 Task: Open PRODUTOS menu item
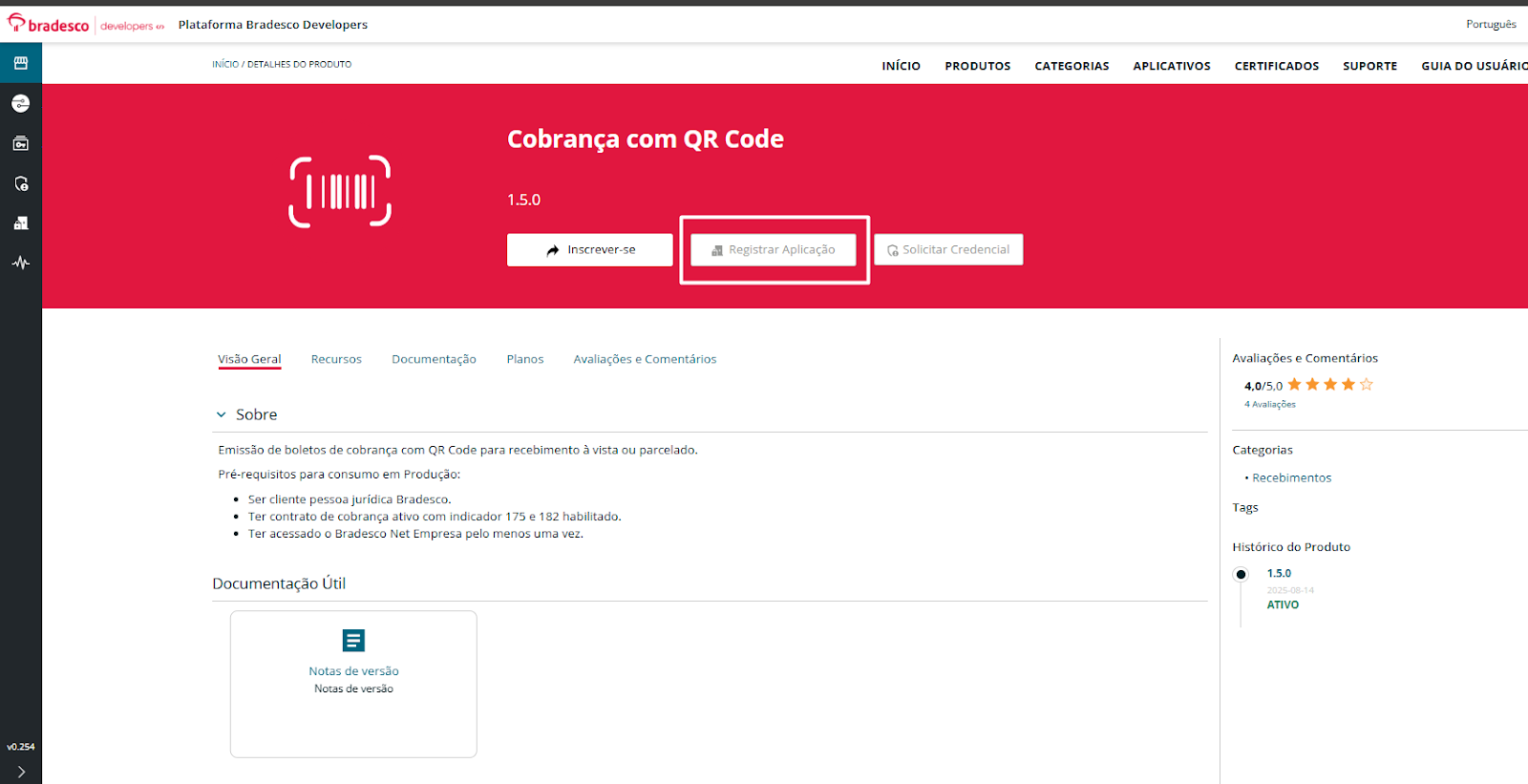tap(978, 66)
